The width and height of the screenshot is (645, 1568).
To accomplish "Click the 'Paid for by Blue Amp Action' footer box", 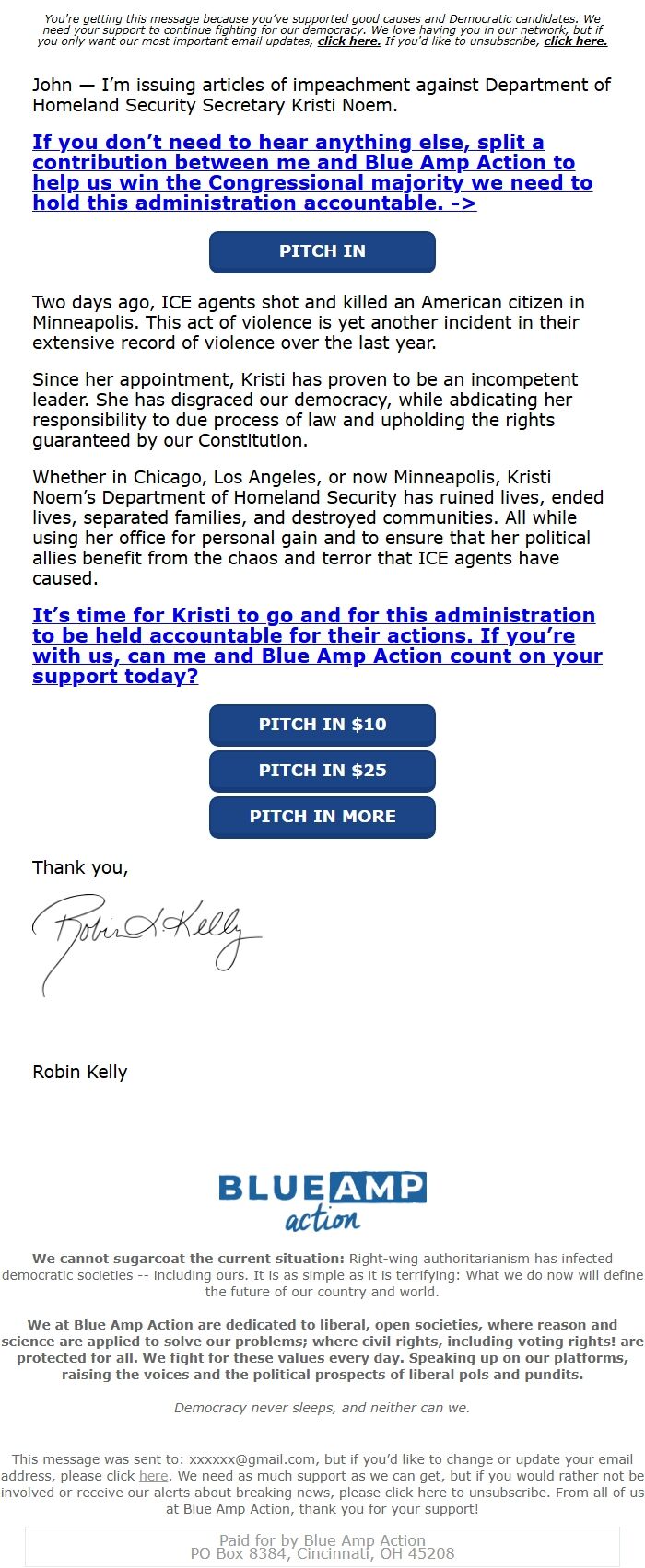I will 322,1547.
